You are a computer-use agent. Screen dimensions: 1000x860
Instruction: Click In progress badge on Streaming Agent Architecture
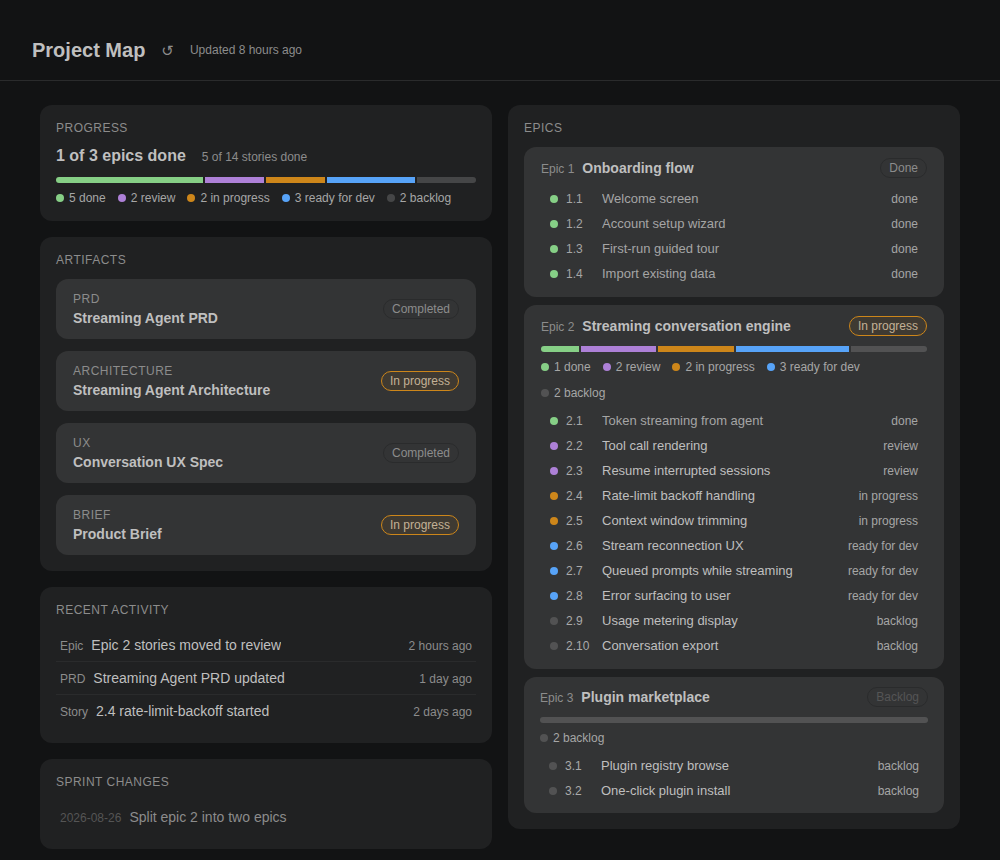(420, 381)
